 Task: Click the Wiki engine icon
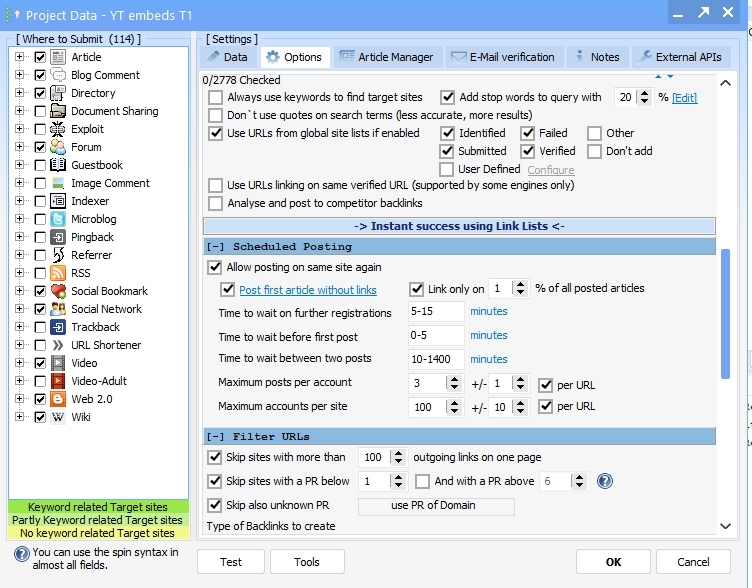click(x=58, y=417)
